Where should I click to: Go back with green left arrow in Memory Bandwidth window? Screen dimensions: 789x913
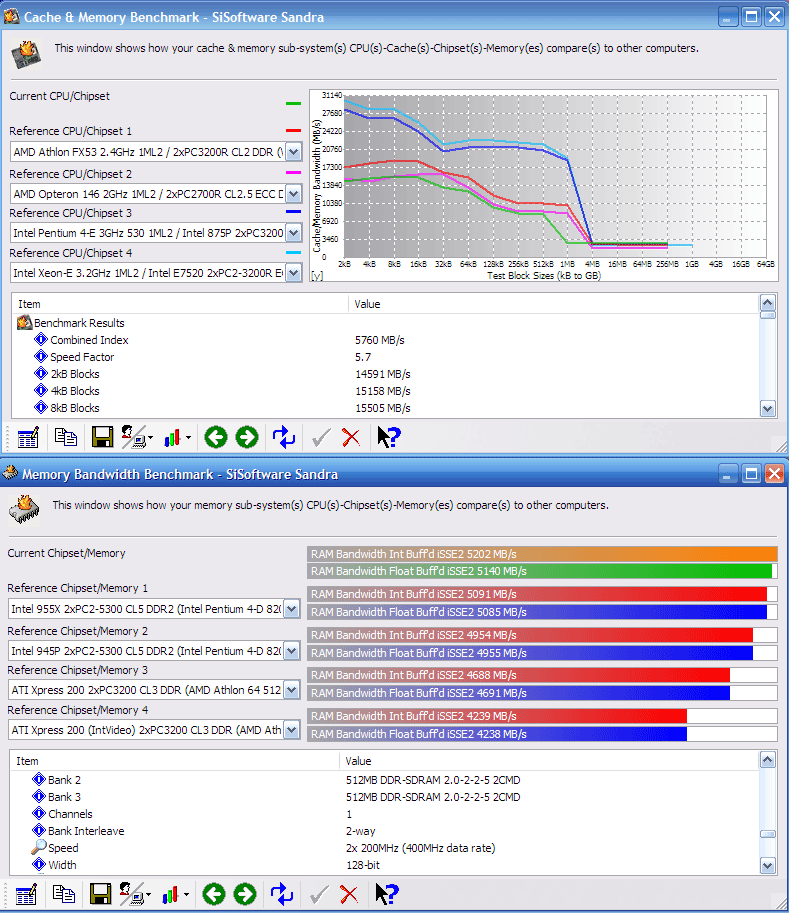[214, 894]
